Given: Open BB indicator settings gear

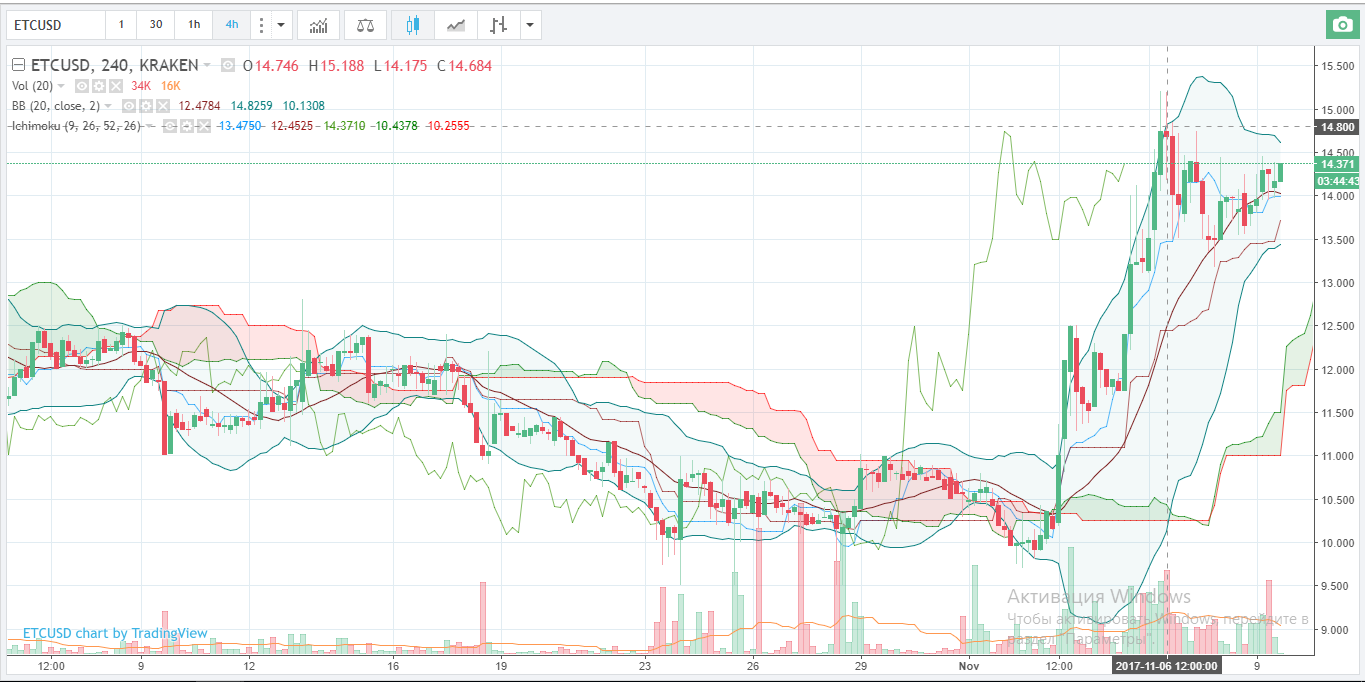Looking at the screenshot, I should (x=144, y=106).
